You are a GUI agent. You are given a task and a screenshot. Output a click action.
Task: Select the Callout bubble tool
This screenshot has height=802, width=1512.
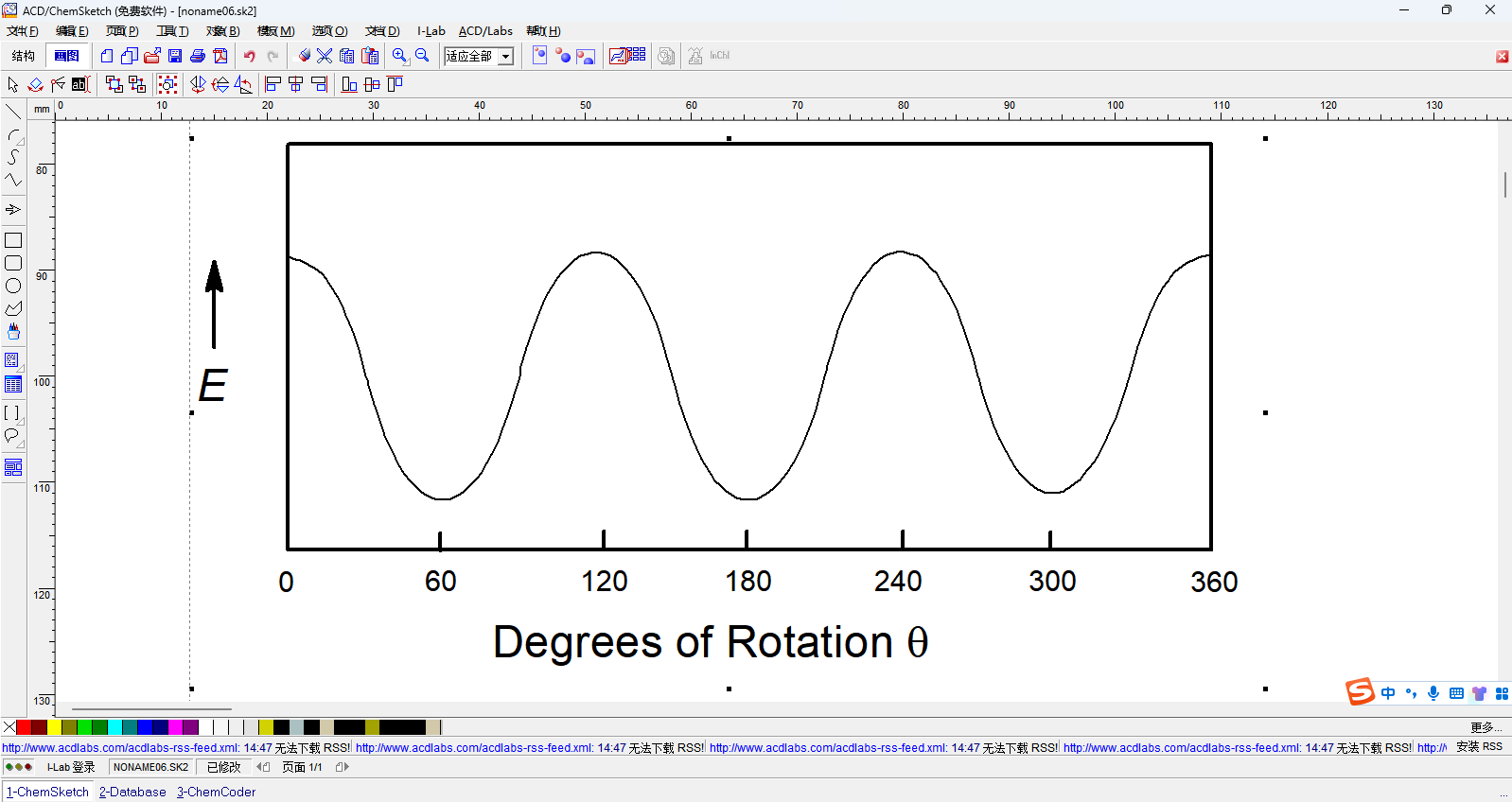(x=13, y=436)
